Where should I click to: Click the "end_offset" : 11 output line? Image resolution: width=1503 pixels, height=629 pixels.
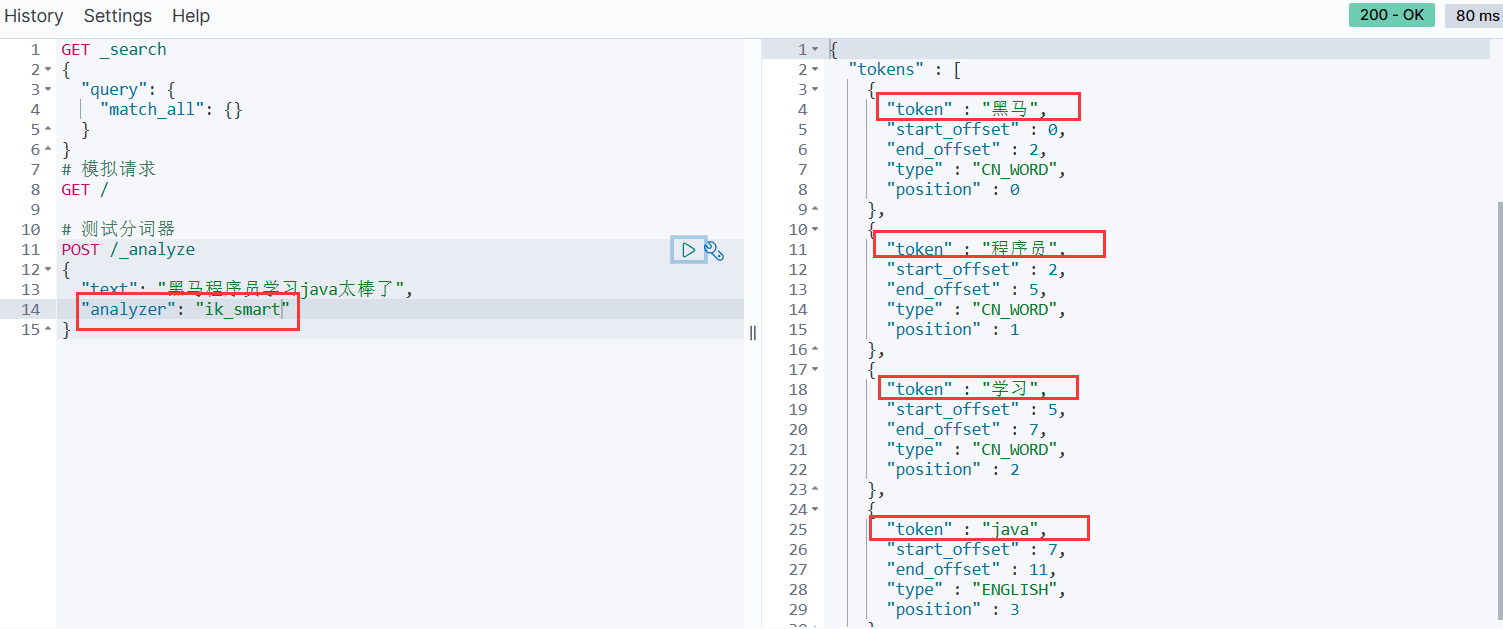tap(971, 570)
